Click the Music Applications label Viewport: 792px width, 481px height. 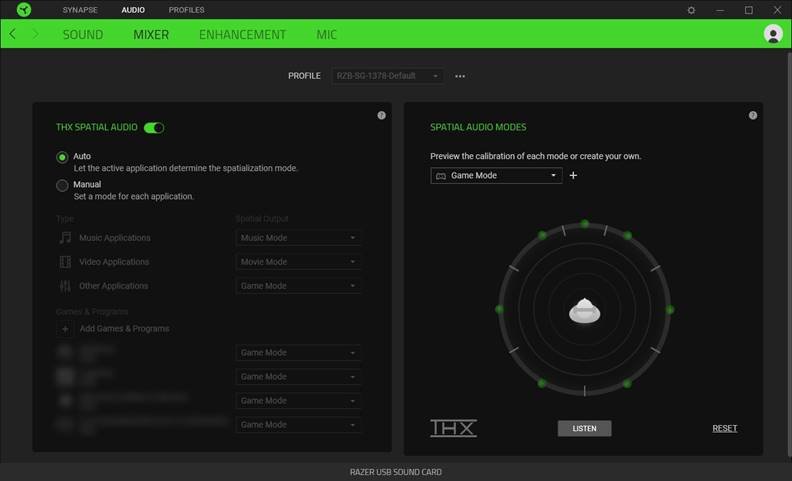(x=115, y=238)
